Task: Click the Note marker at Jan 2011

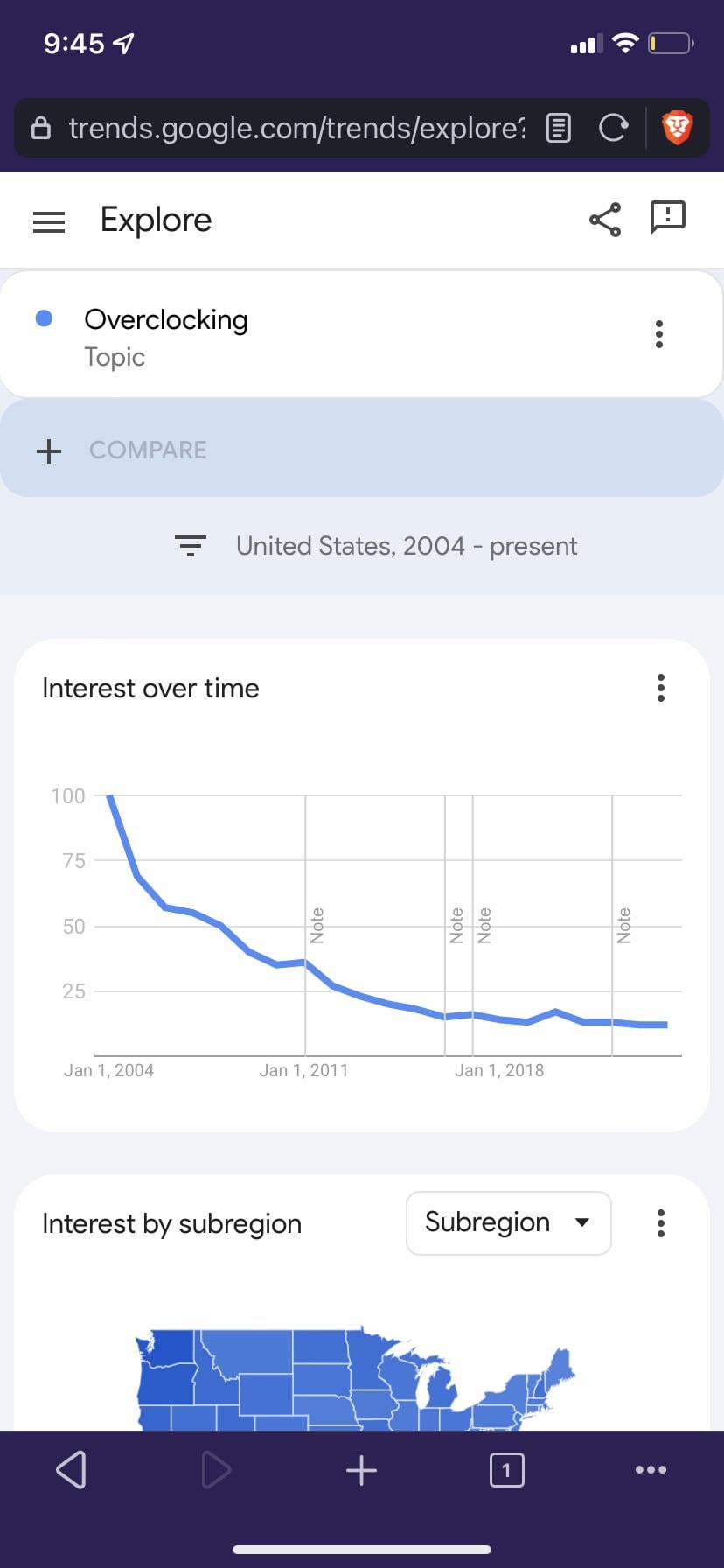Action: [x=317, y=925]
